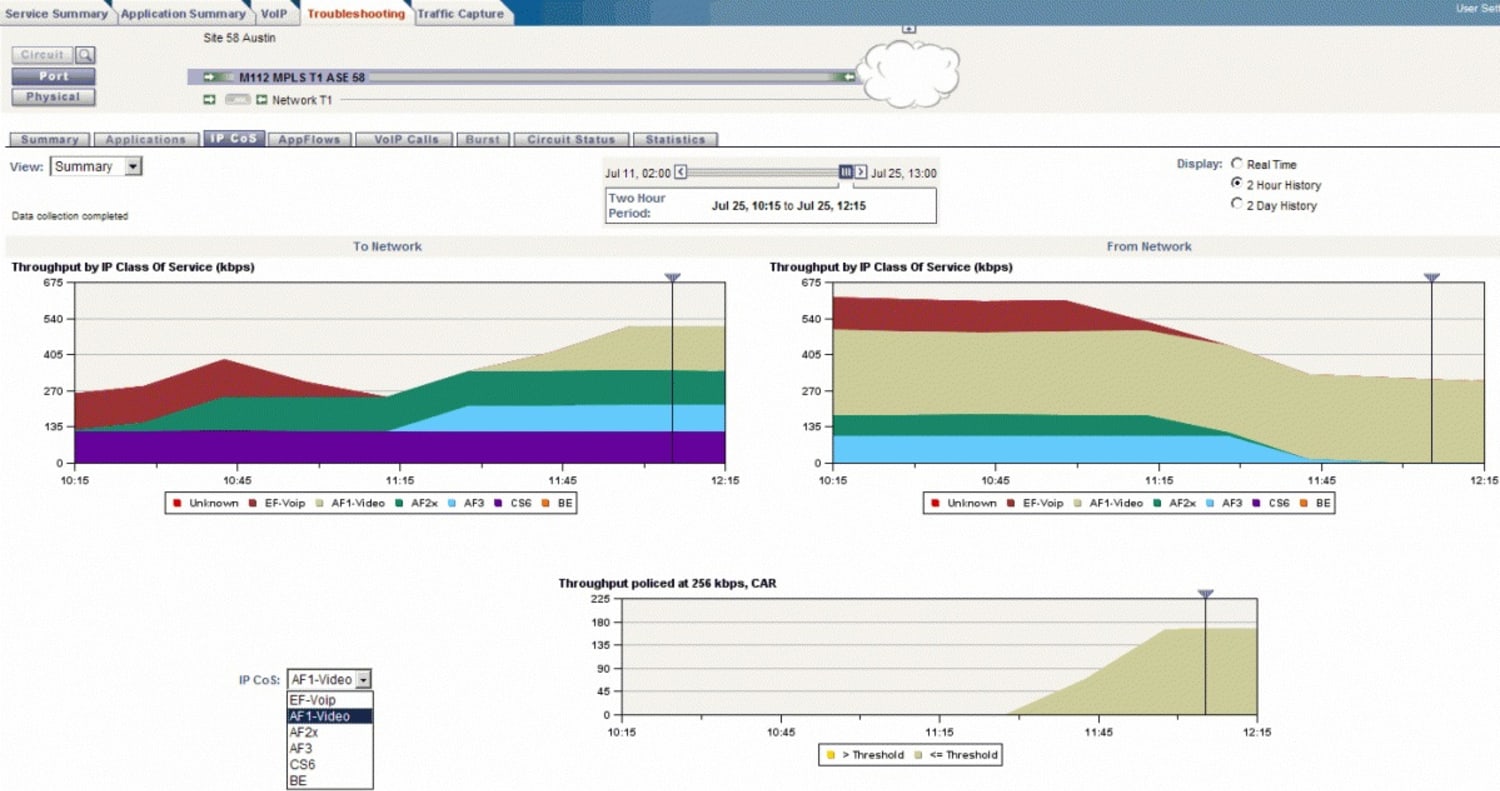Image resolution: width=1500 pixels, height=791 pixels.
Task: Click the time range slider handle
Action: (x=845, y=172)
